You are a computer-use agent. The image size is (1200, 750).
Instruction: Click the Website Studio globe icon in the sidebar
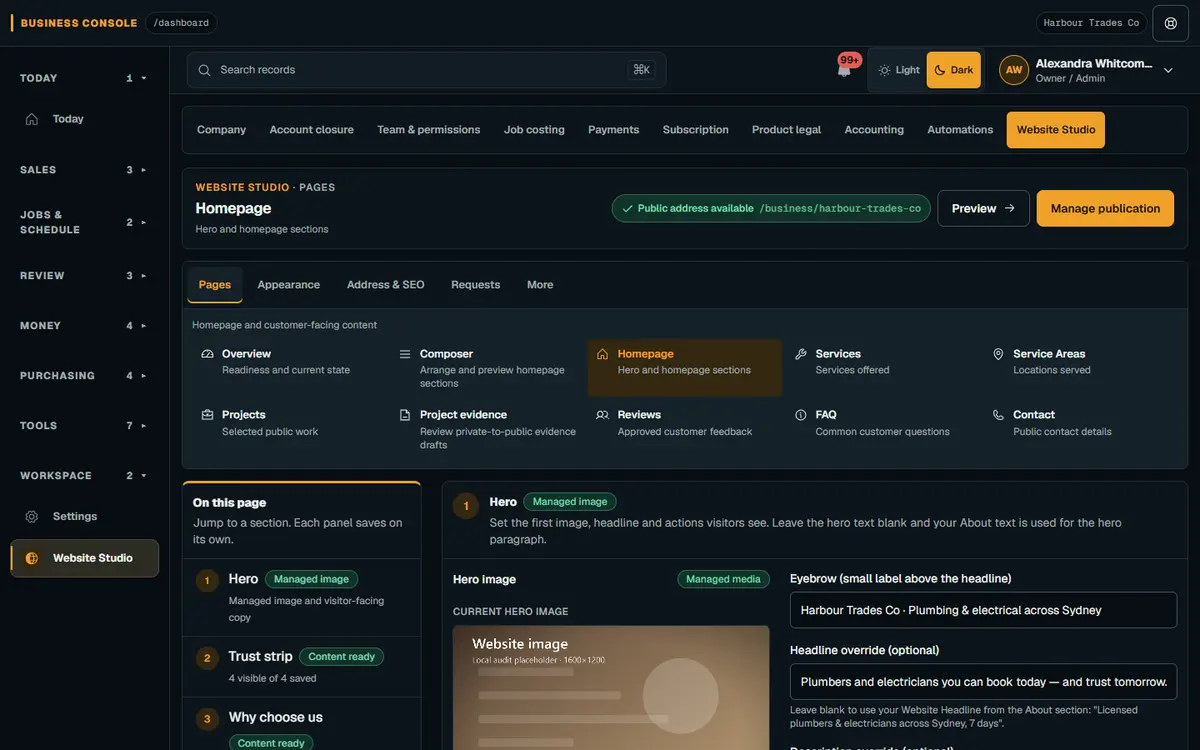[32, 558]
